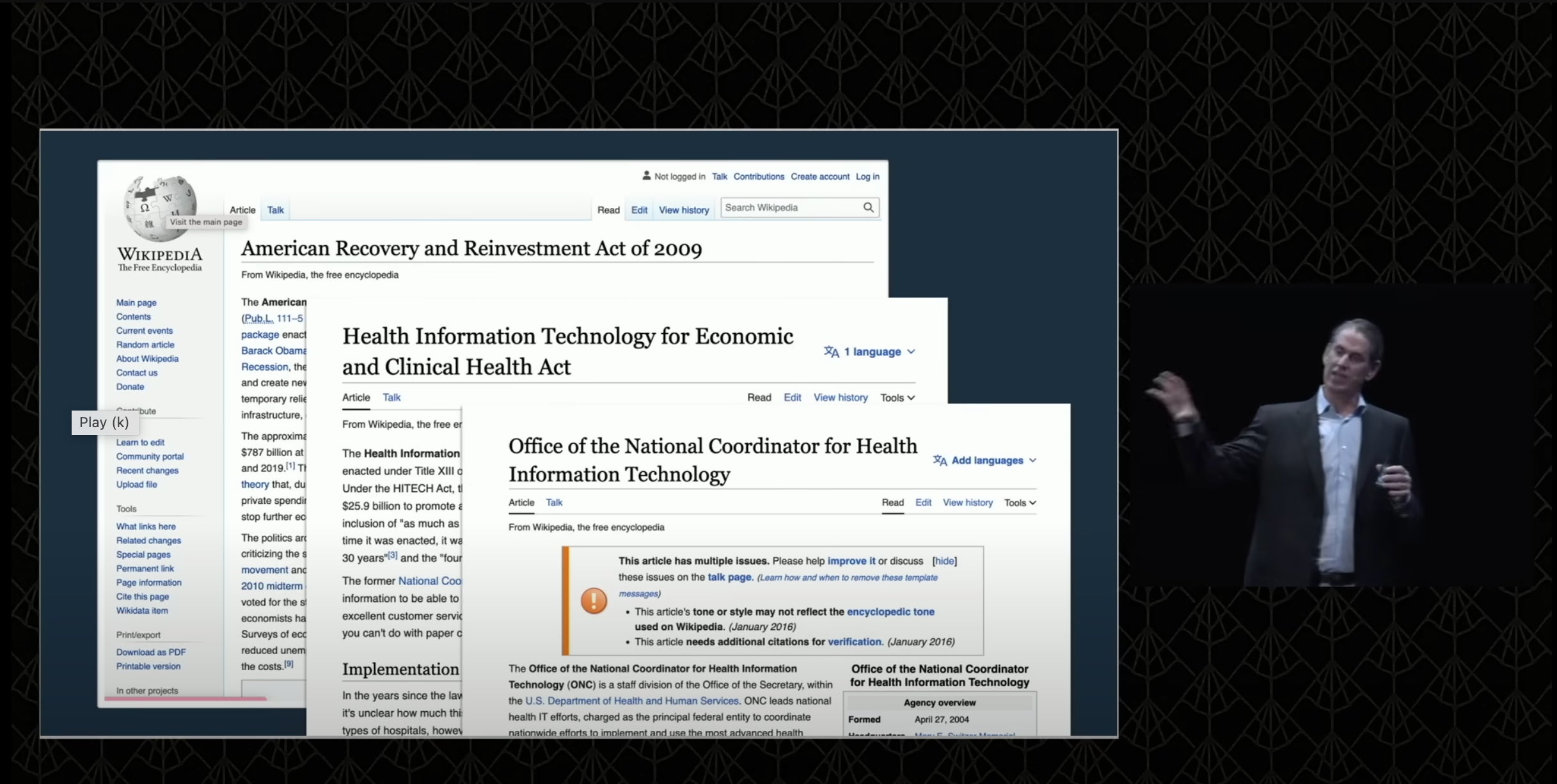The image size is (1557, 784).
Task: Switch to Talk tab on Recovery Act page
Action: point(275,210)
